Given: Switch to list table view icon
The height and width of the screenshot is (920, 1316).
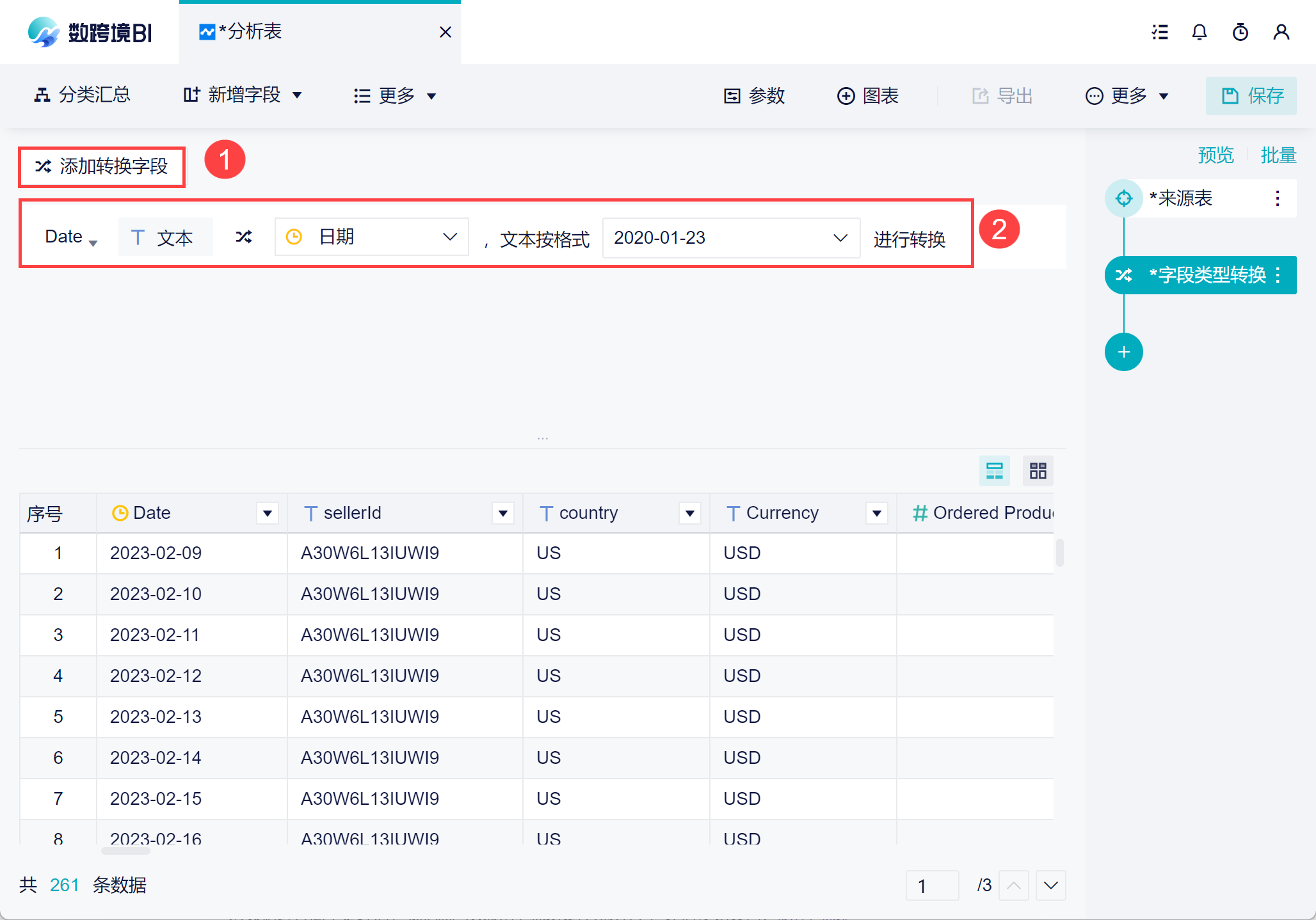Looking at the screenshot, I should (x=994, y=472).
